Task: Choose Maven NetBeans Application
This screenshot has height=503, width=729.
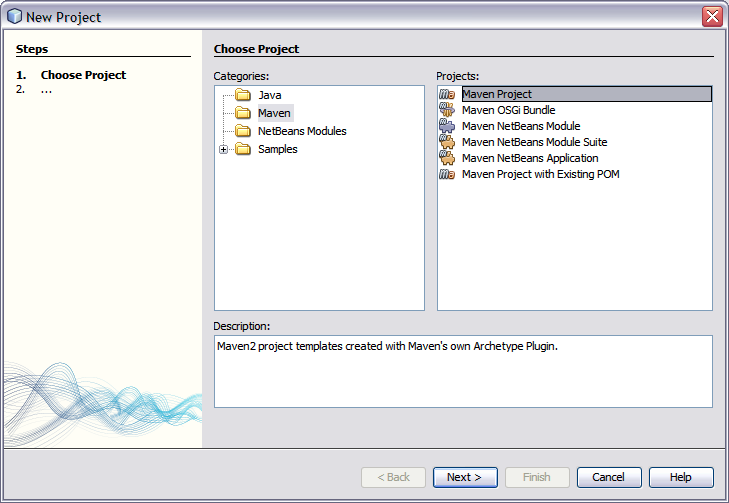Action: click(x=530, y=158)
